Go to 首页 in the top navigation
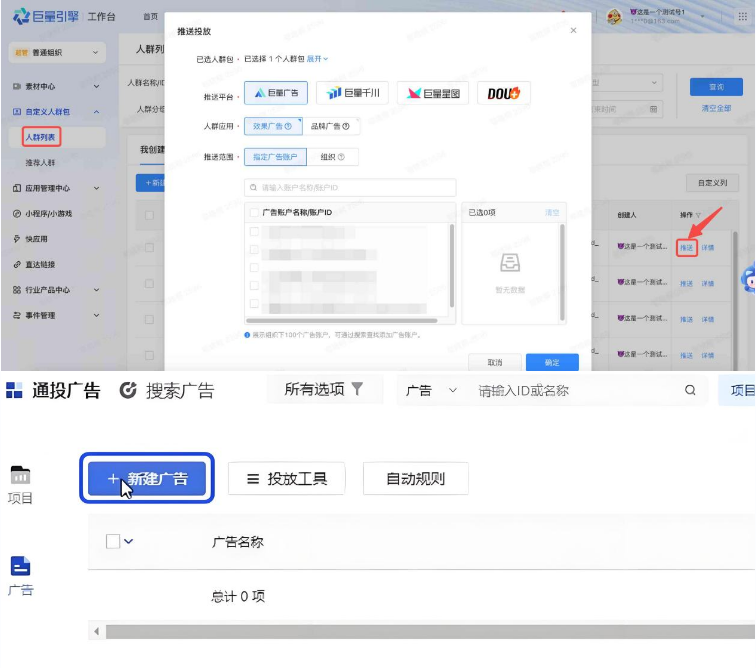The height and width of the screenshot is (668, 756). 150,17
